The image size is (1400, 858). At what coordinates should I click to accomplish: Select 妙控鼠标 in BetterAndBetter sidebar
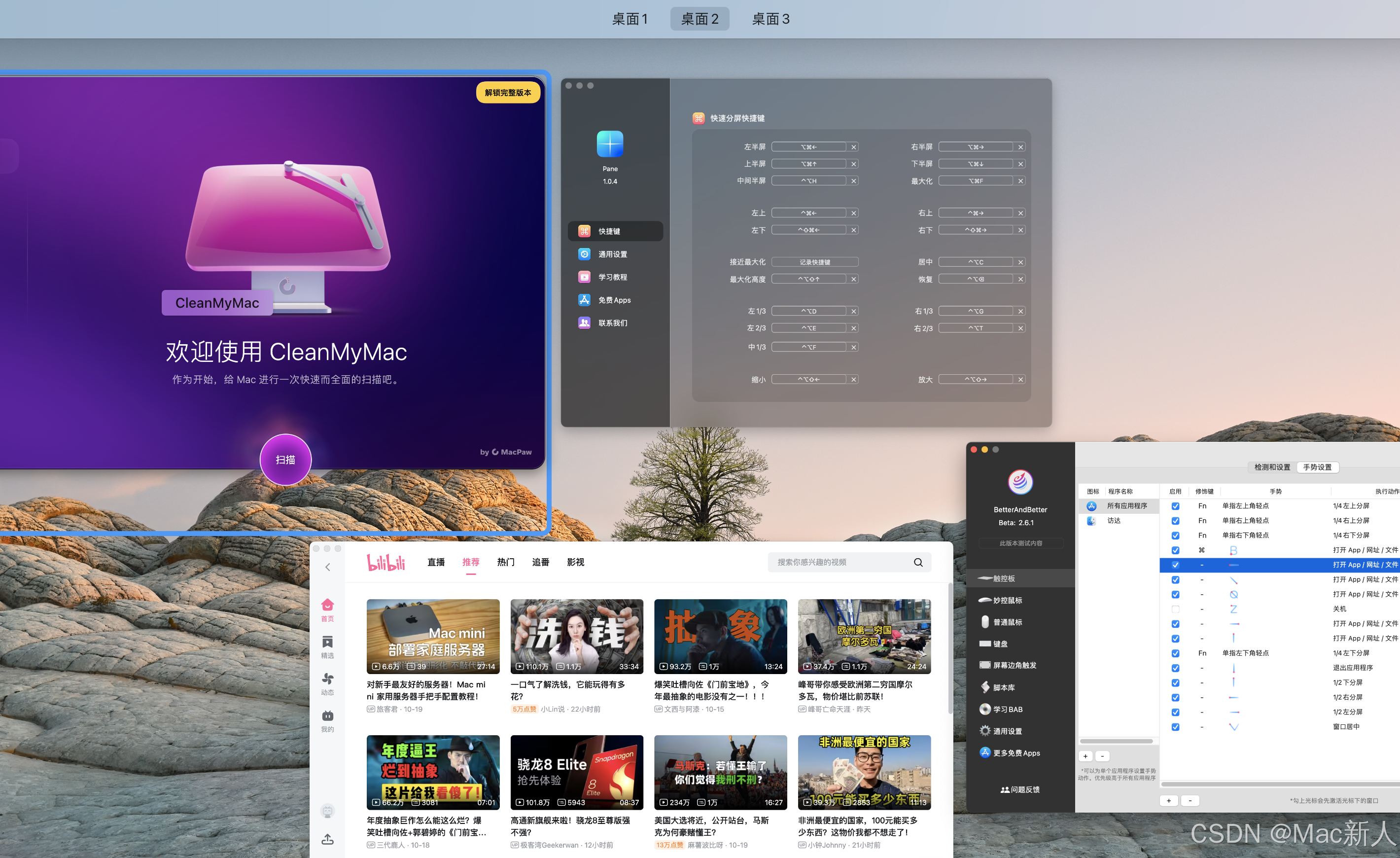[1008, 601]
